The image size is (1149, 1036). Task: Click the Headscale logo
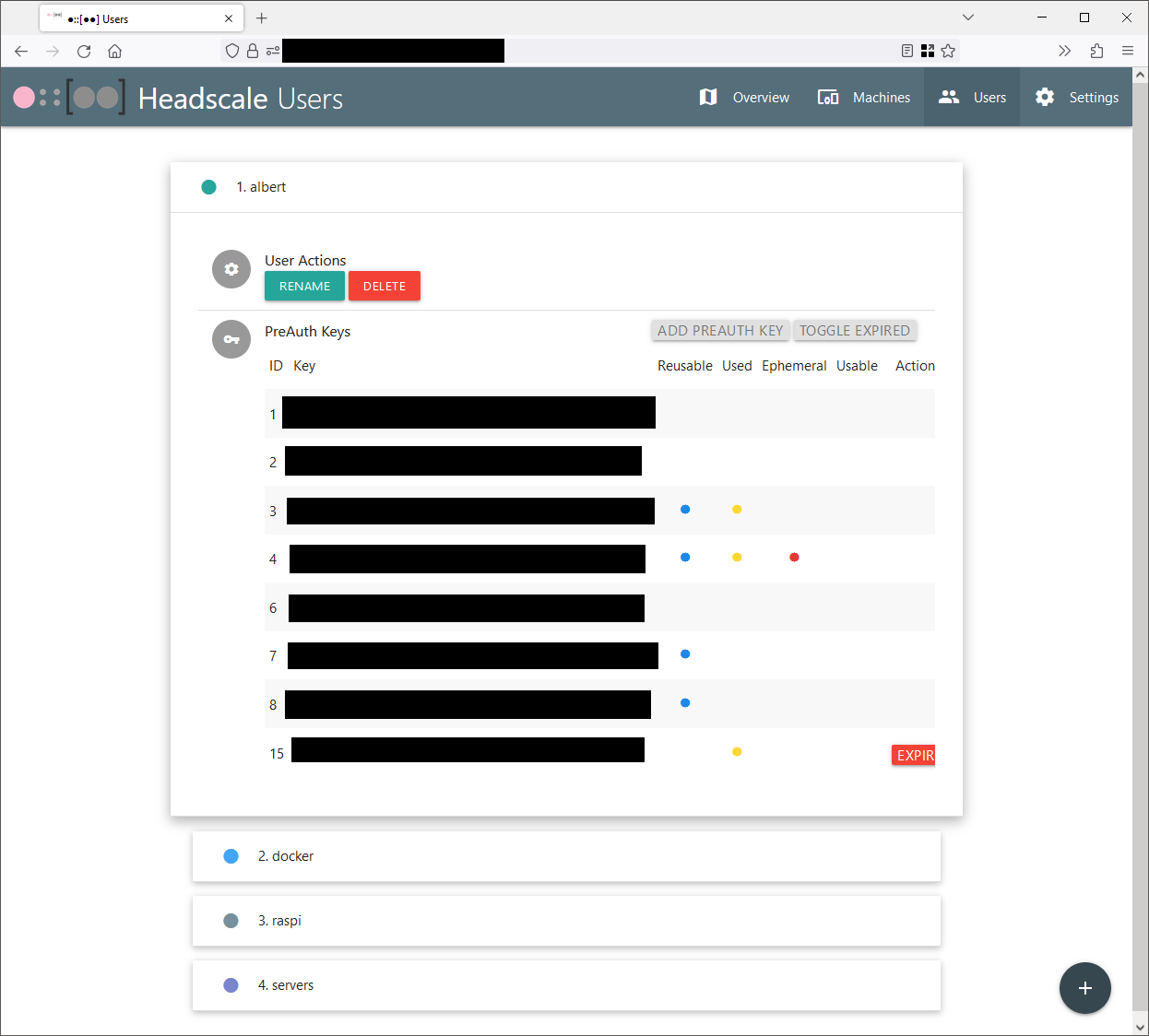pyautogui.click(x=69, y=97)
